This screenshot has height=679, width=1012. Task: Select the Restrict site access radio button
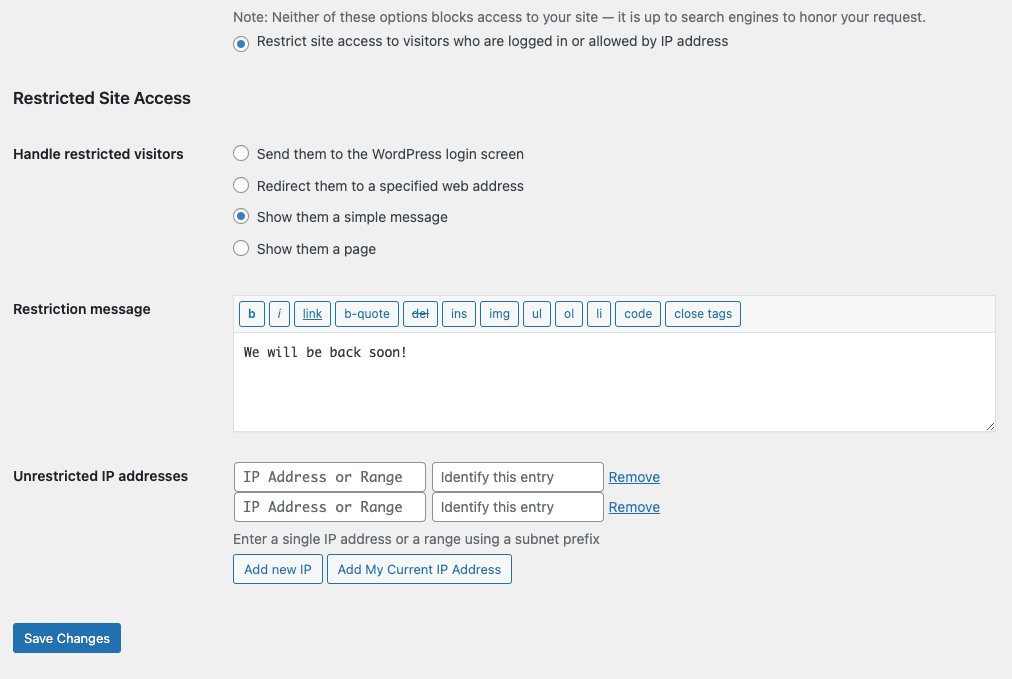point(241,43)
